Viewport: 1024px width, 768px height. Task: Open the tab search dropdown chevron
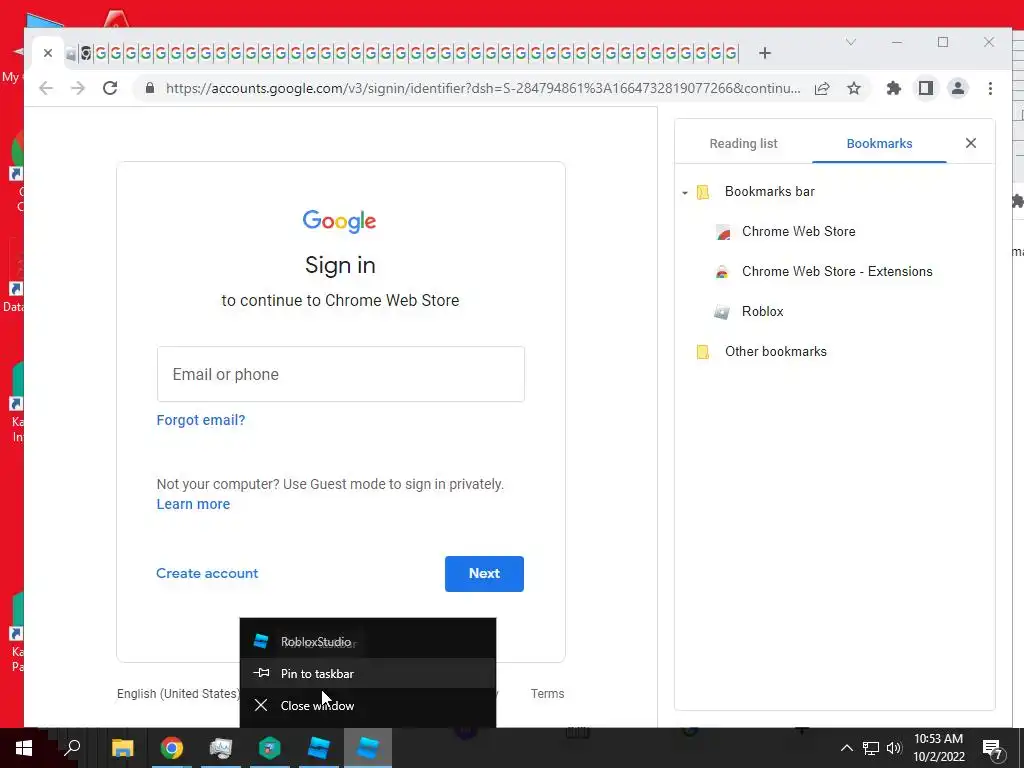(x=850, y=42)
